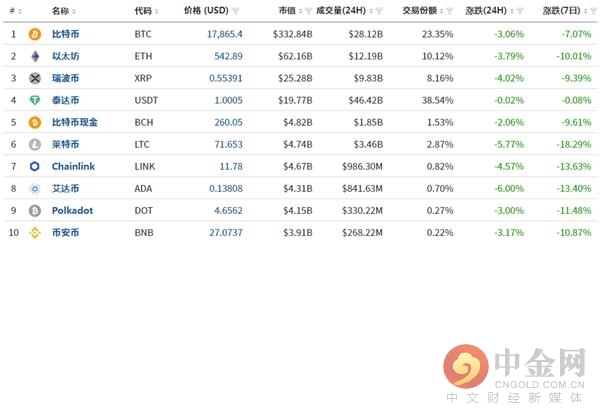600x416 pixels.
Task: Open the 以太坊 coin link
Action: click(65, 56)
